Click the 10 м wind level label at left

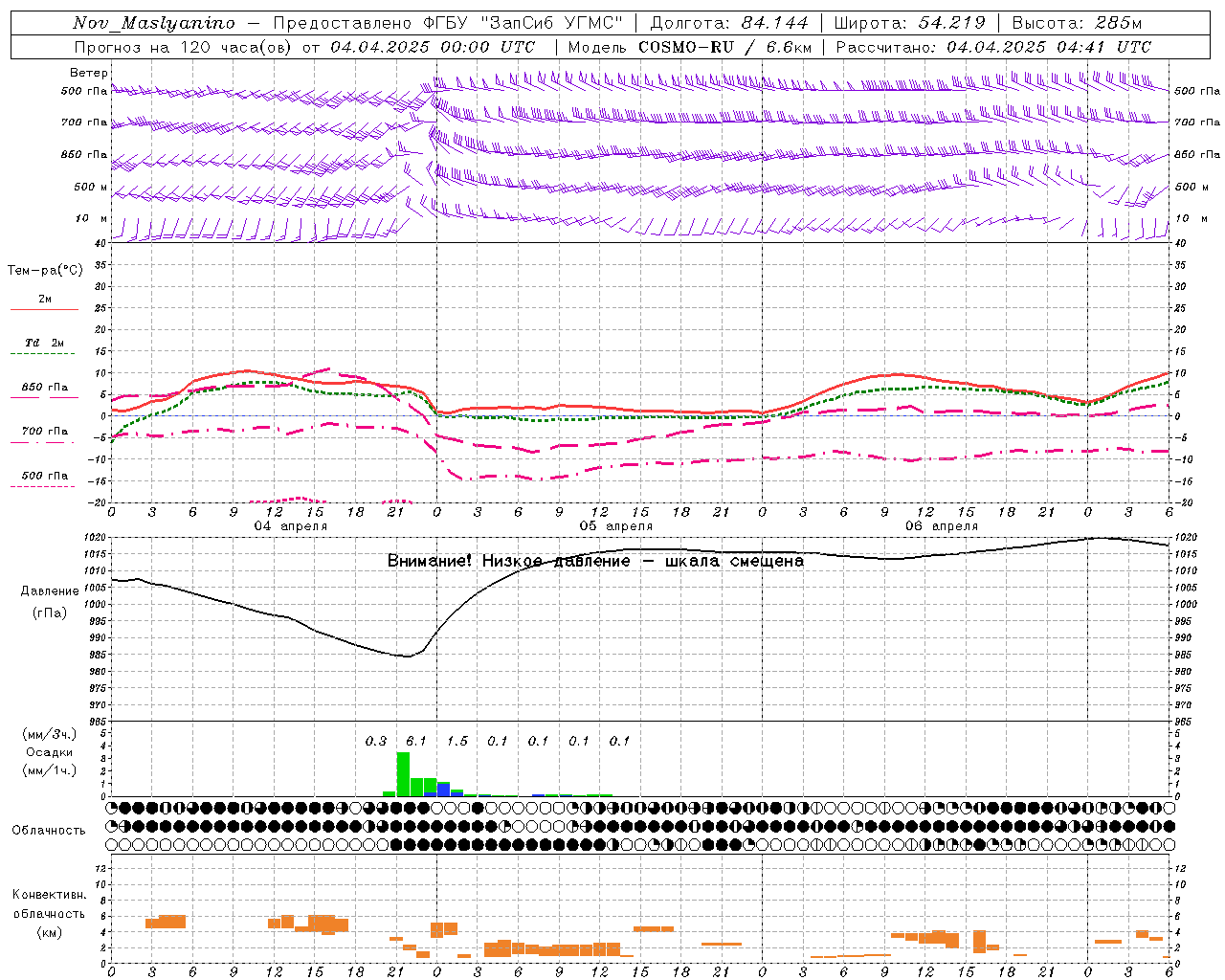(92, 218)
